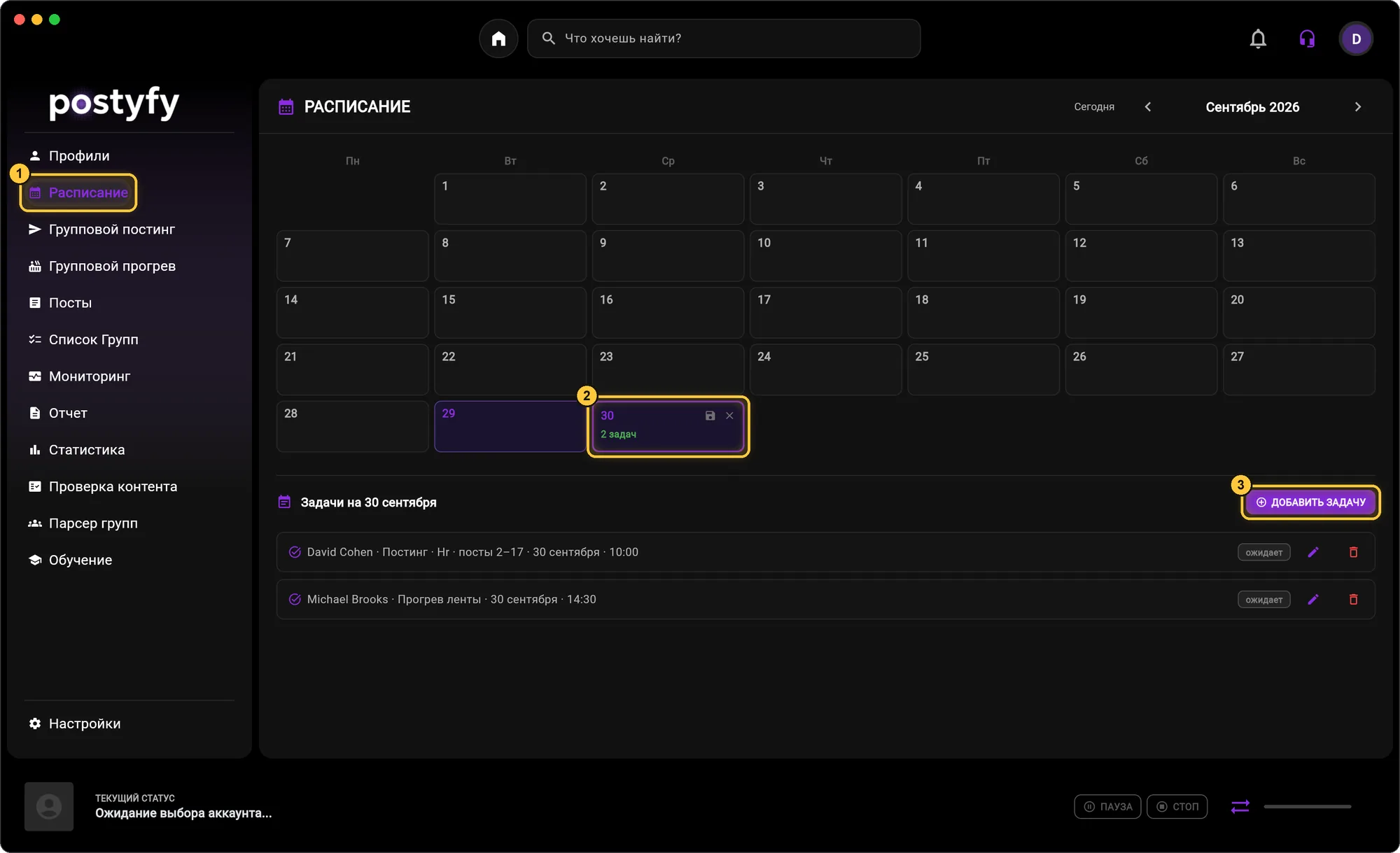Open the user avatar D menu
1400x853 pixels.
point(1356,38)
